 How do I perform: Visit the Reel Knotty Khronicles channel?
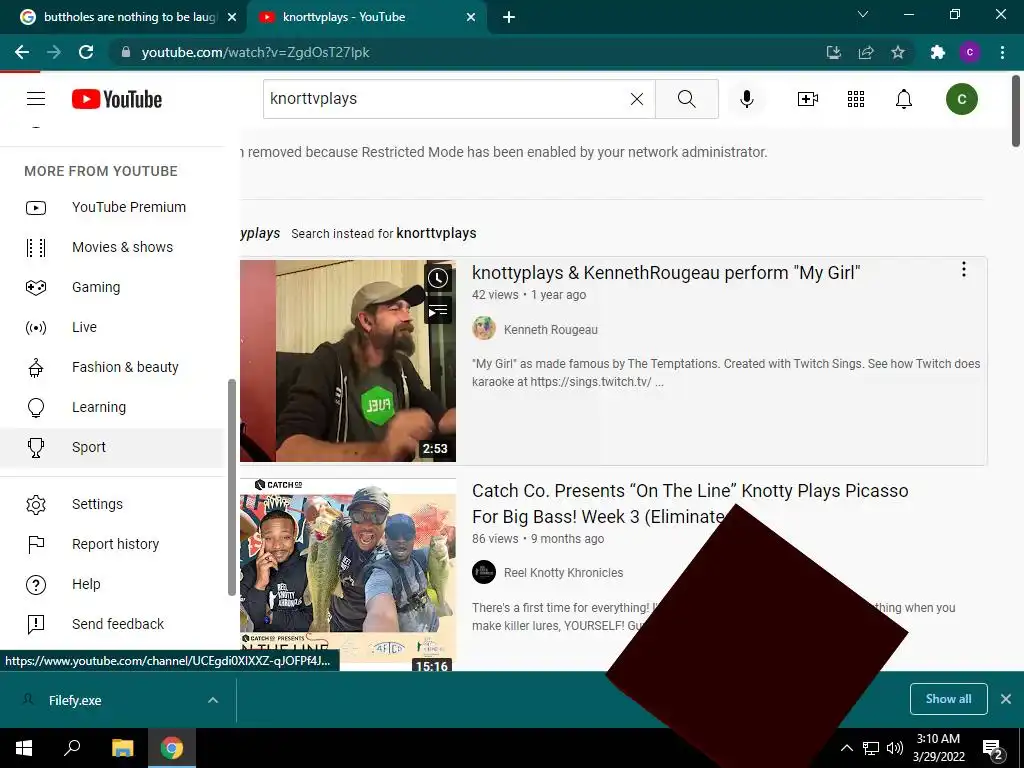(x=564, y=573)
